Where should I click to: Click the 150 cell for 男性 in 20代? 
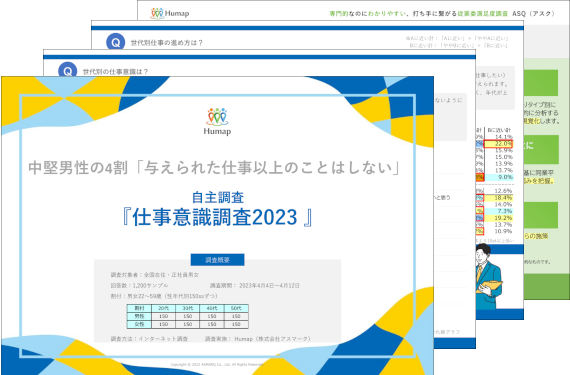coord(164,316)
